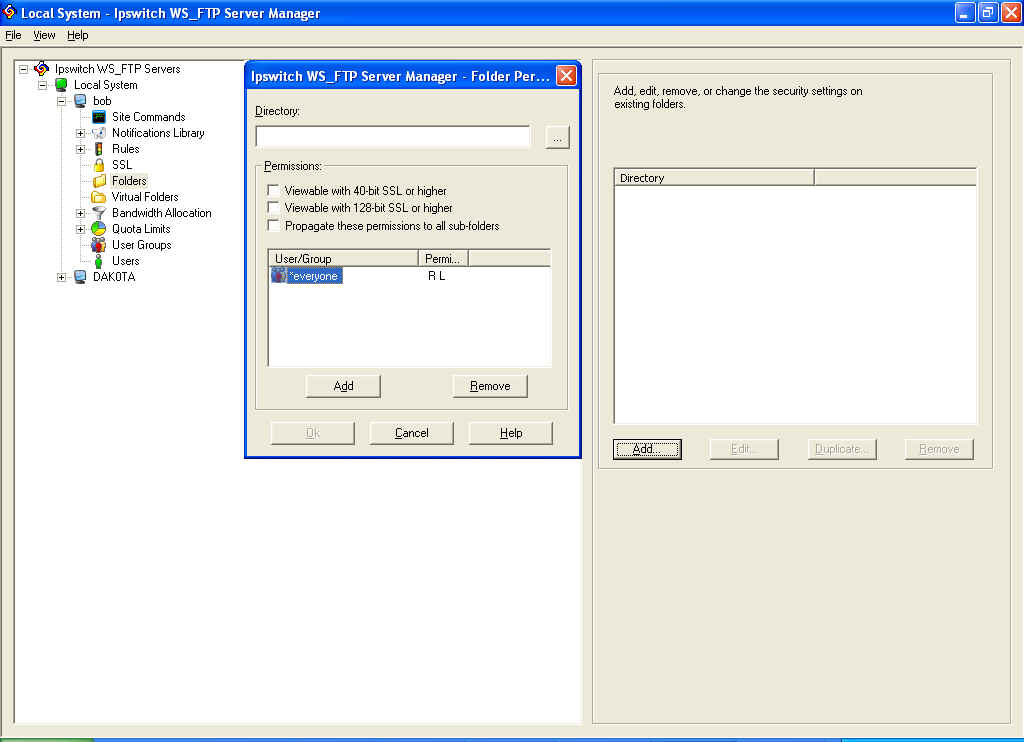
Task: Click the application logo in the title bar
Action: click(9, 12)
